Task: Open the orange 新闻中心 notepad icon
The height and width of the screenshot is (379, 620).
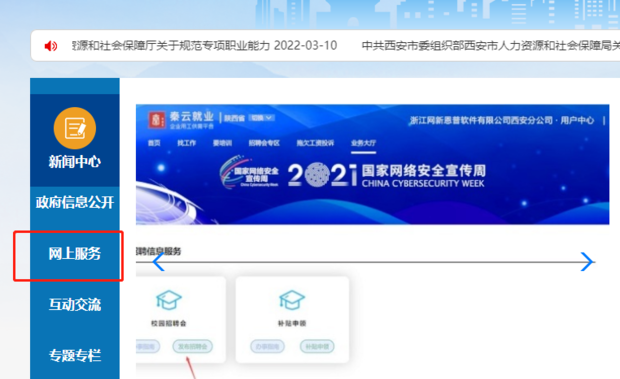Action: click(x=75, y=128)
